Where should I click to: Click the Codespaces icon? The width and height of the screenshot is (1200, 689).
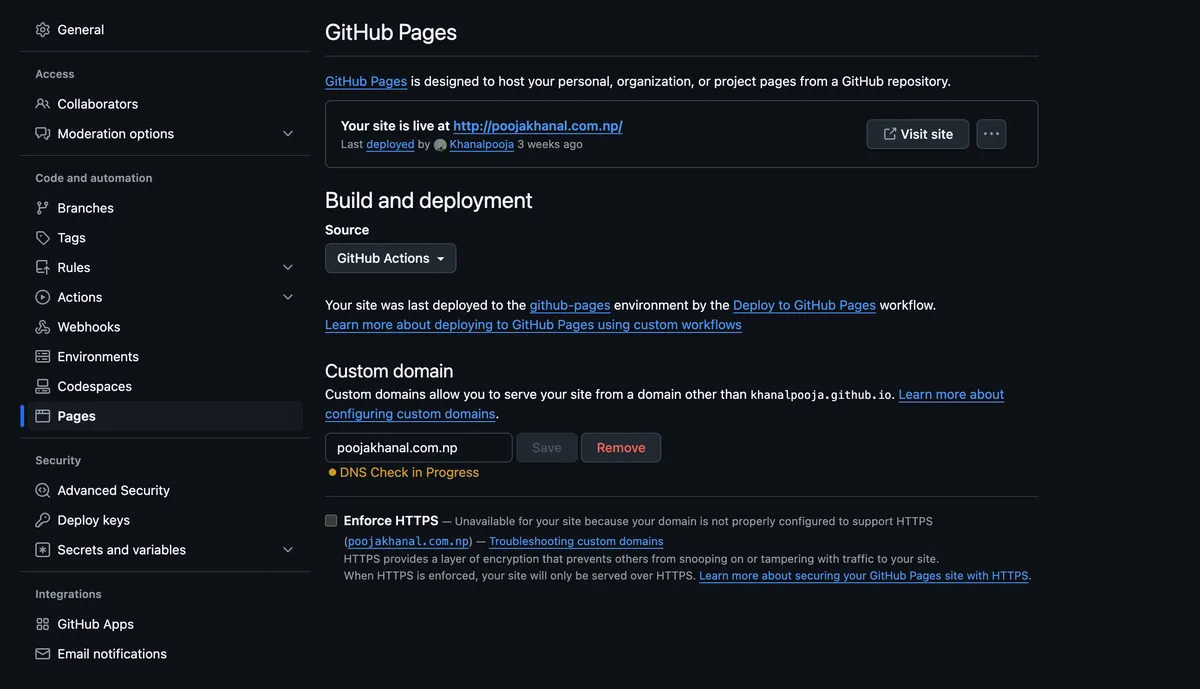pyautogui.click(x=42, y=386)
